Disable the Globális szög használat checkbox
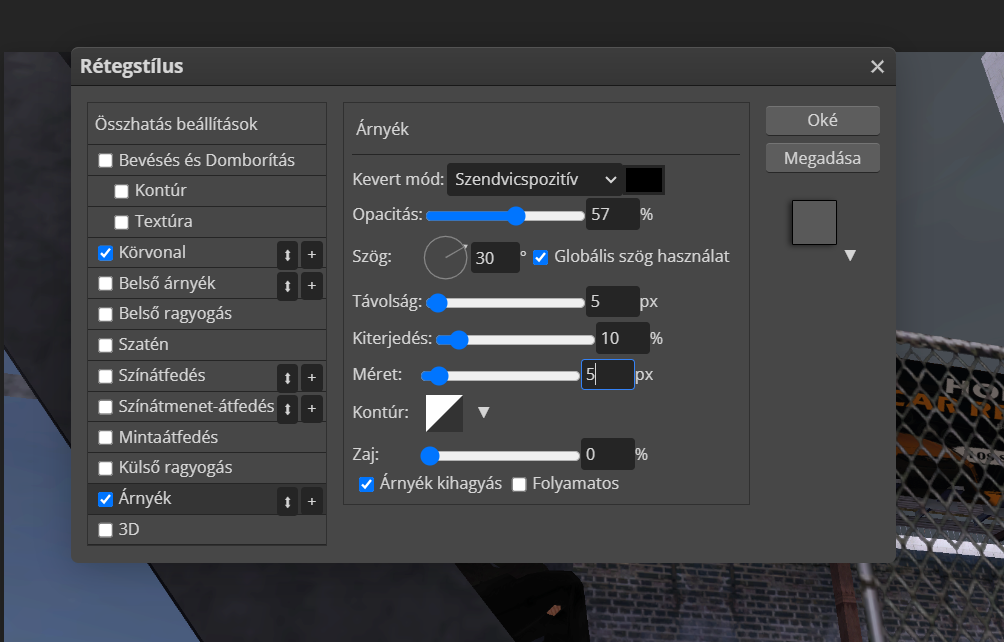Screen dimensions: 1004x642 [x=541, y=257]
